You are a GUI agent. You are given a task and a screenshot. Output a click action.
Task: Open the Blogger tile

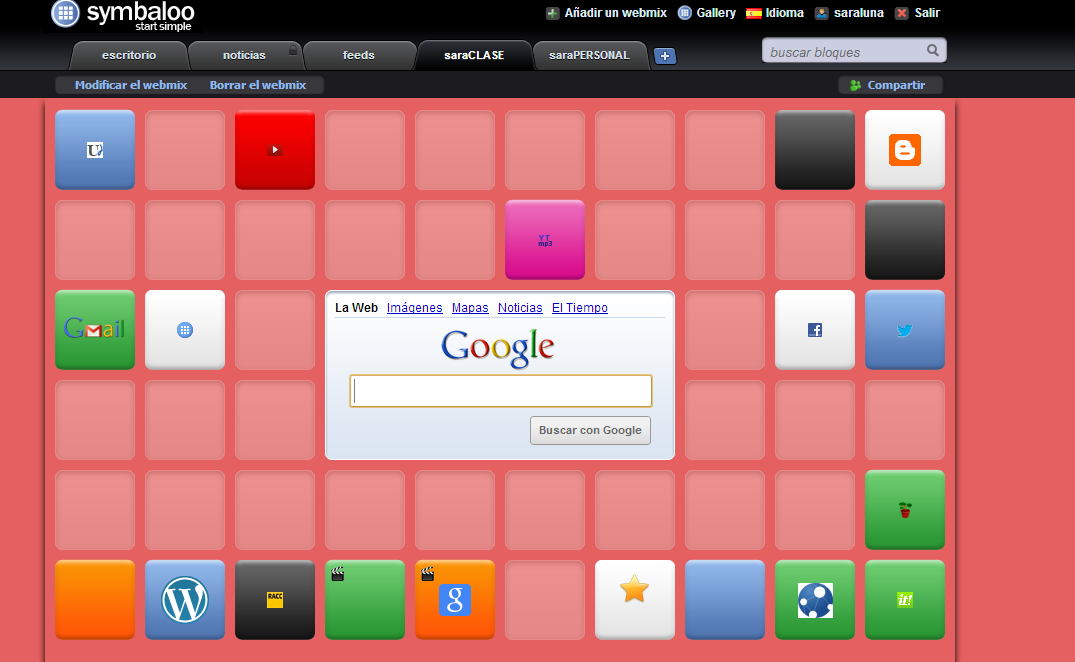(905, 149)
